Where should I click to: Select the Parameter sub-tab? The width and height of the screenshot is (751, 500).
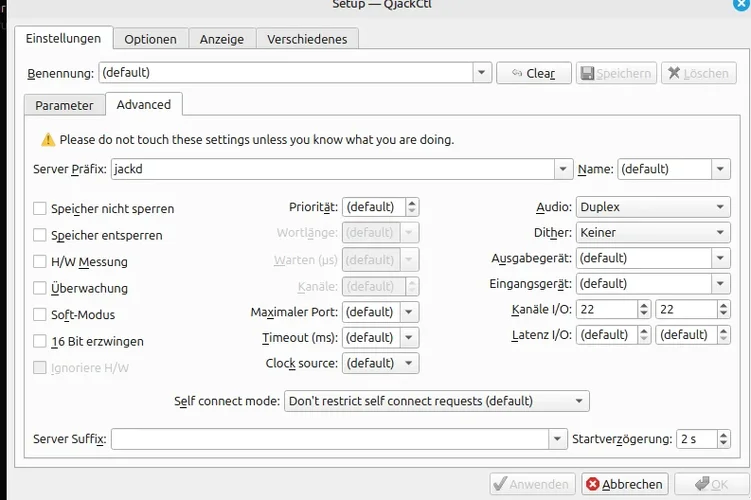pos(64,105)
